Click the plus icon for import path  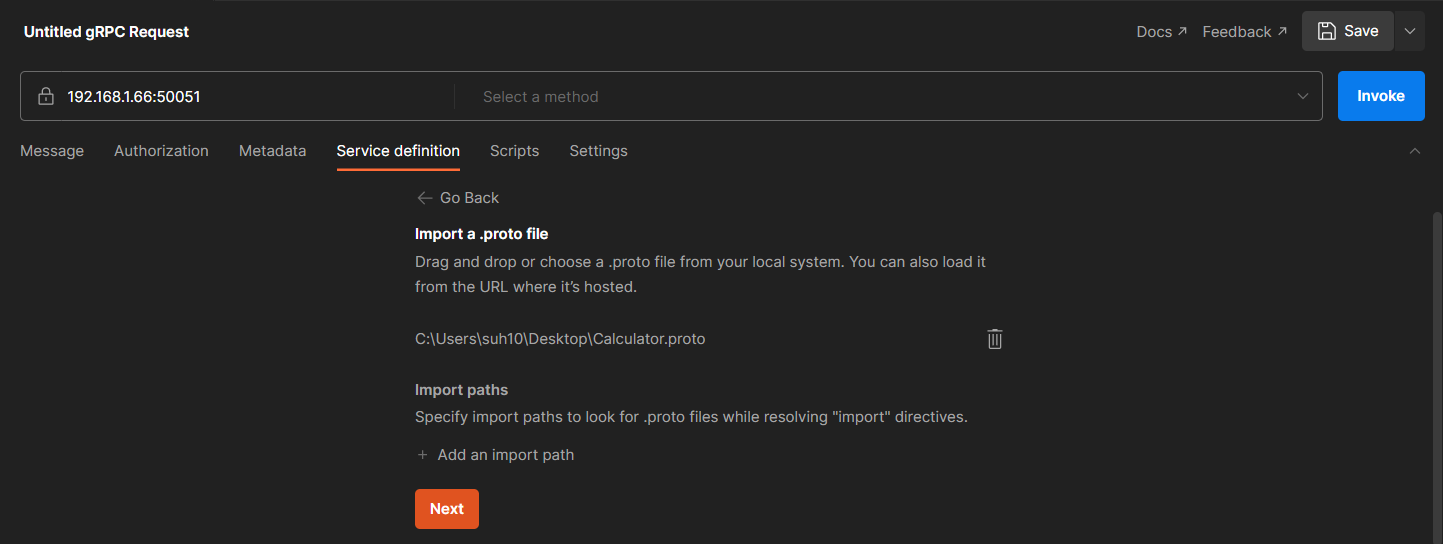tap(422, 455)
